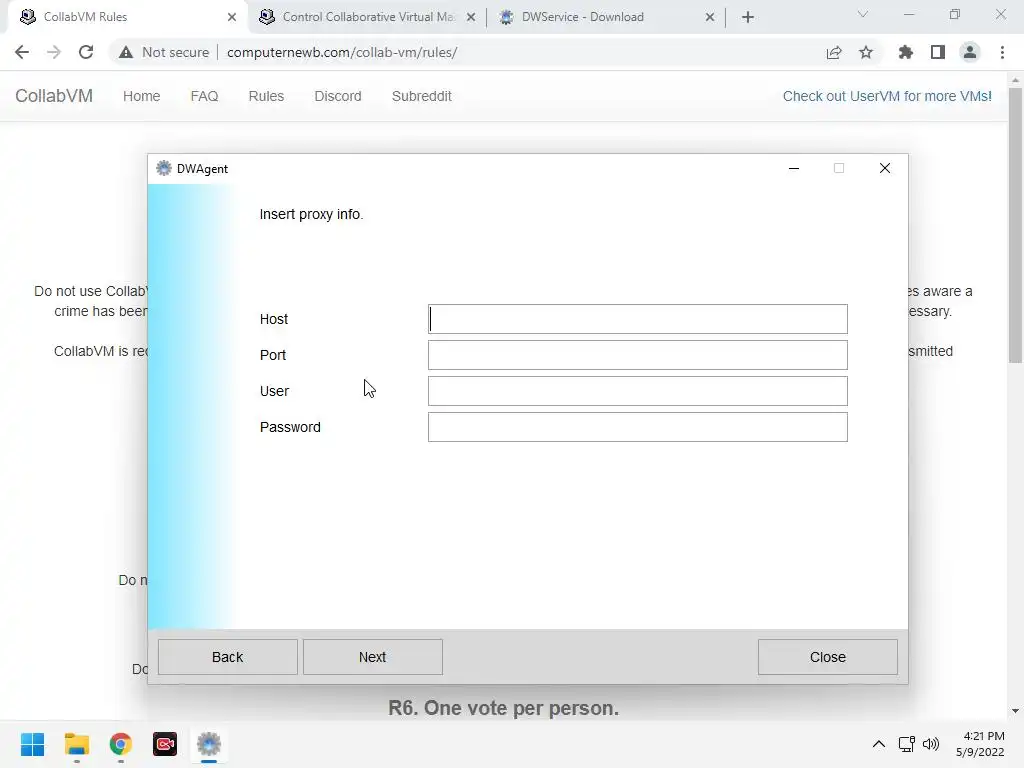Click the DWAgent taskbar icon
The width and height of the screenshot is (1024, 768).
point(209,744)
